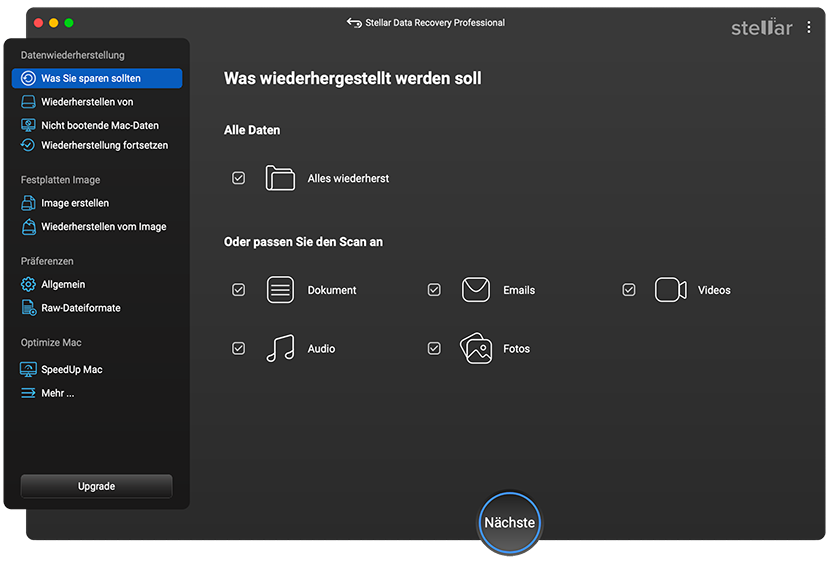Screen dimensions: 831x568
Task: Open Nicht bootende Mac-Daten sidebar item
Action: (x=99, y=126)
